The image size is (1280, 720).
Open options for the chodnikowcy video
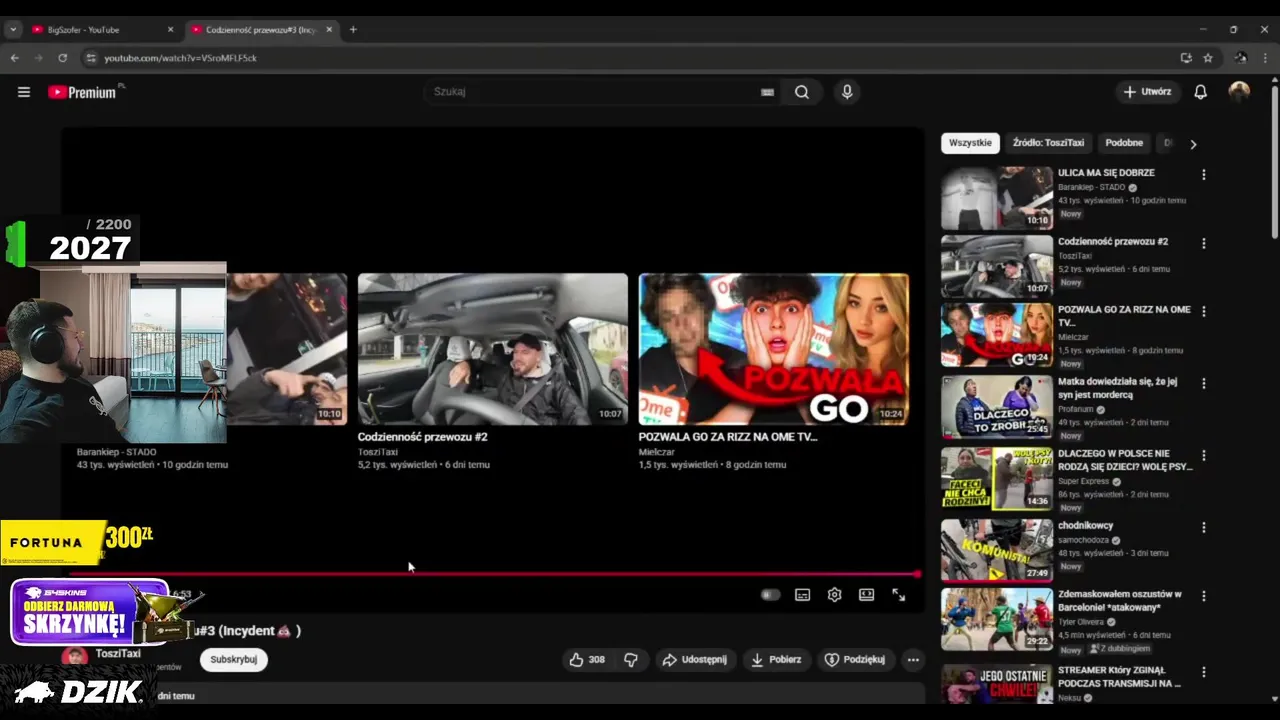(x=1203, y=527)
